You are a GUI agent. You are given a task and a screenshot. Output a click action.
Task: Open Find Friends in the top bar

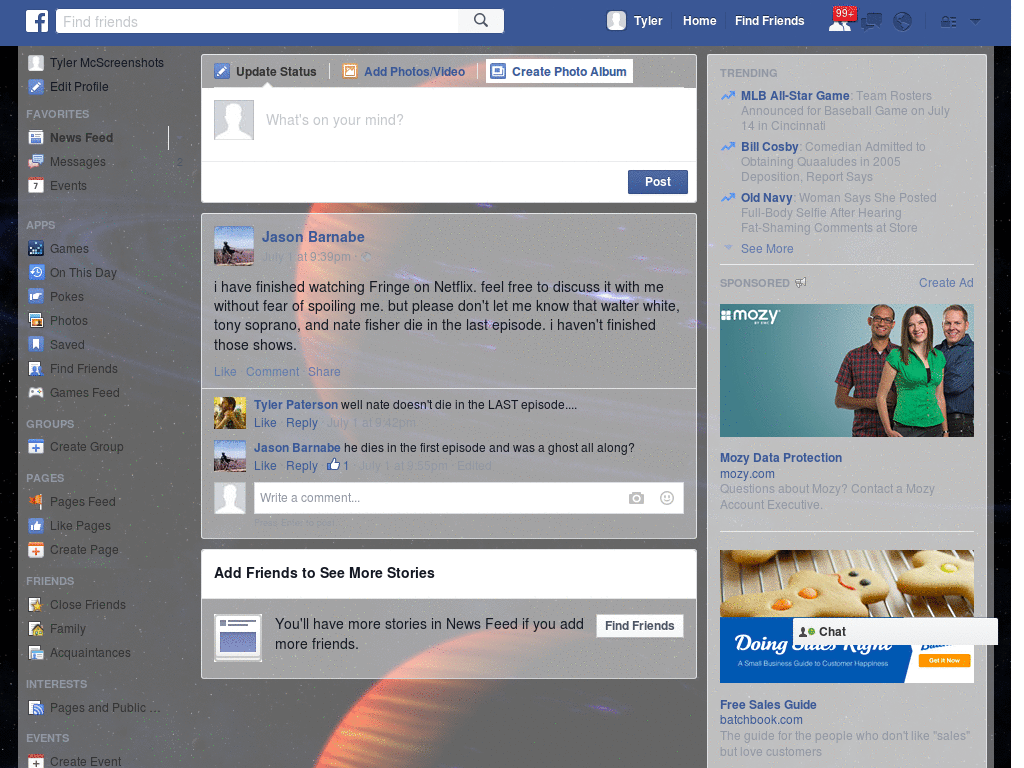[769, 21]
